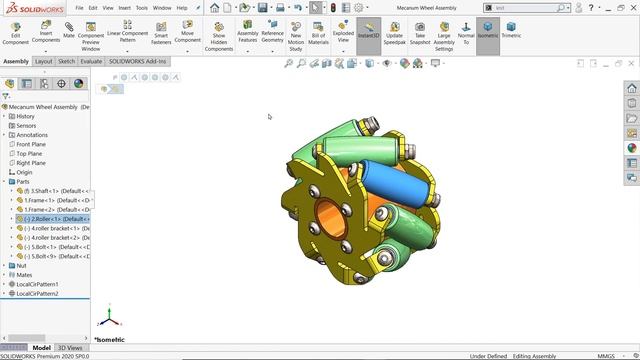Expand 3.Shaft<1> component
Image resolution: width=640 pixels, height=360 pixels.
tap(11, 191)
